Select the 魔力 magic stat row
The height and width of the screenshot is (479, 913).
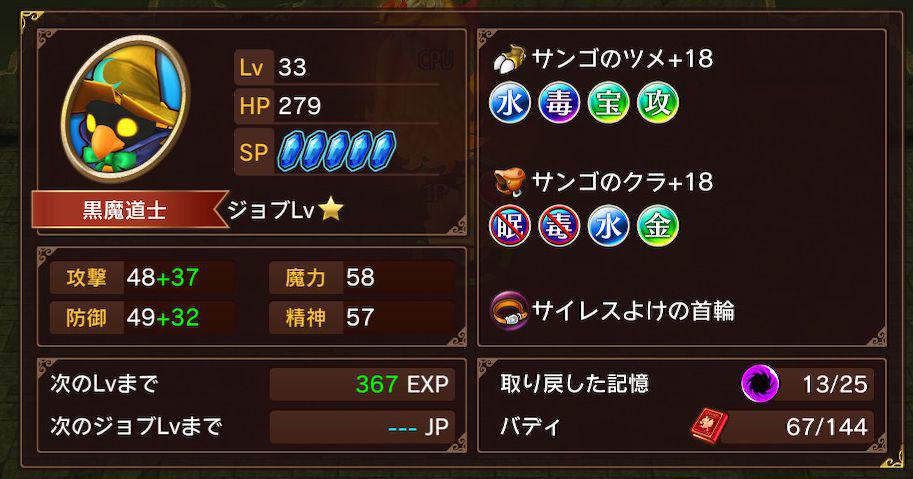(x=362, y=278)
